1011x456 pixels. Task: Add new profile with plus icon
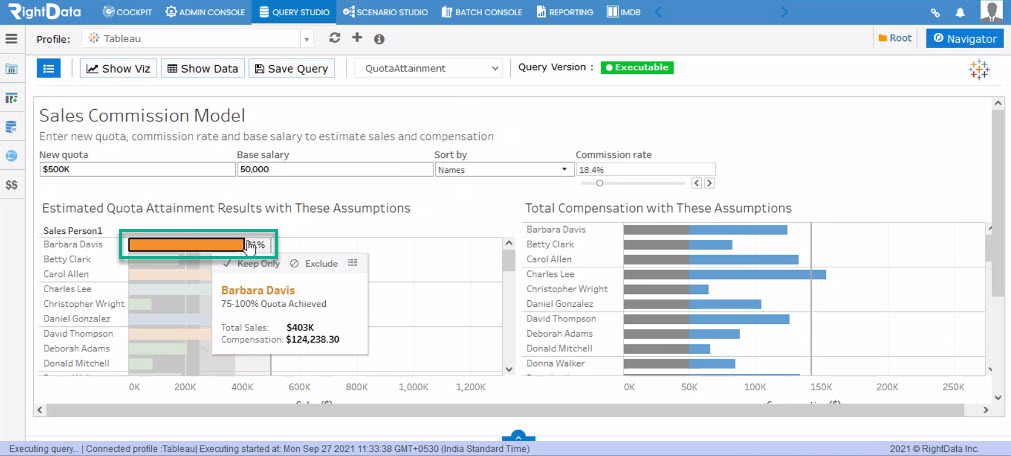[357, 37]
